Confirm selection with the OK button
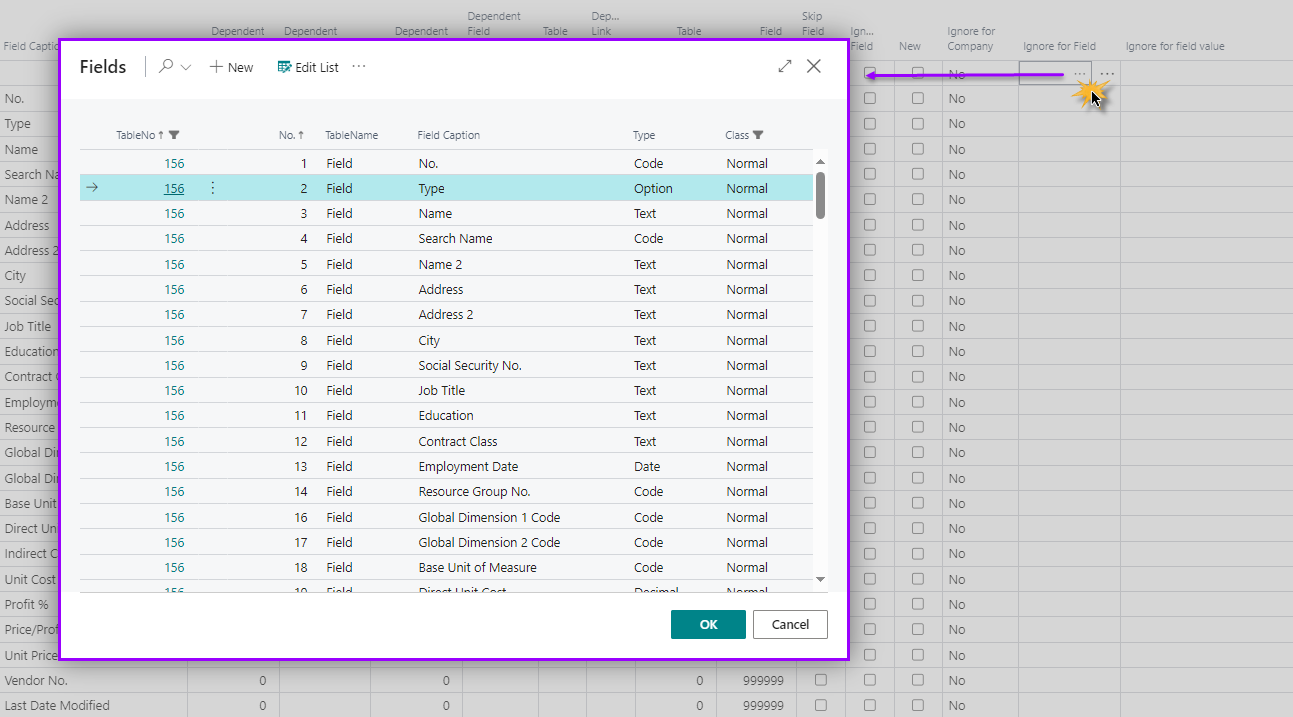The height and width of the screenshot is (717, 1293). pyautogui.click(x=708, y=624)
